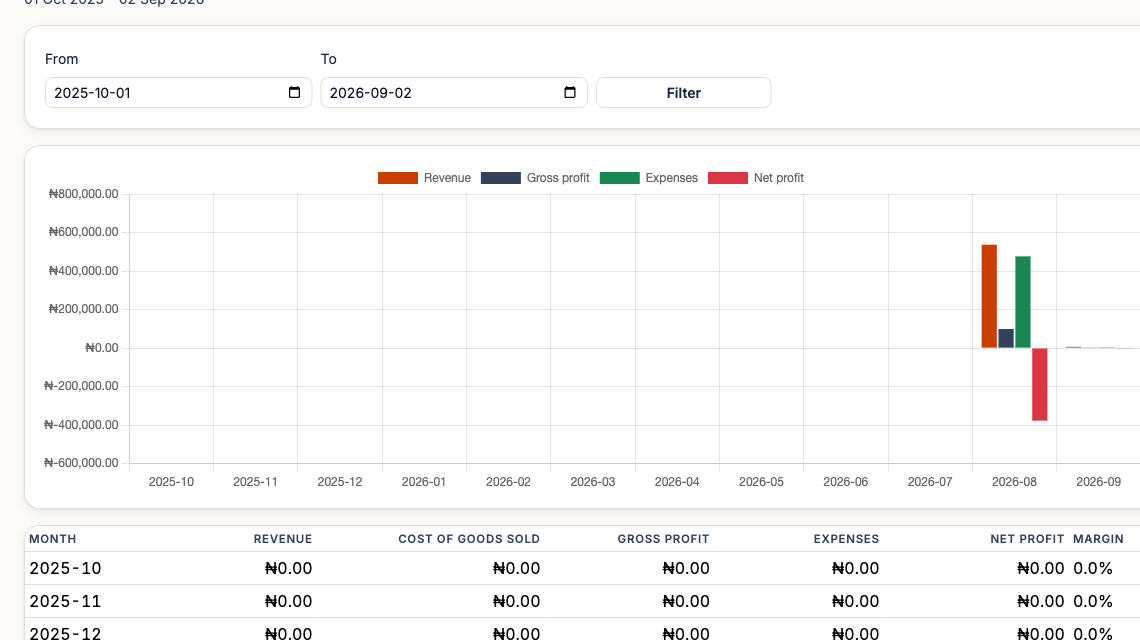Screen dimensions: 1140x640
Task: Click the revenue value in the 2025-10 row
Action: (289, 568)
